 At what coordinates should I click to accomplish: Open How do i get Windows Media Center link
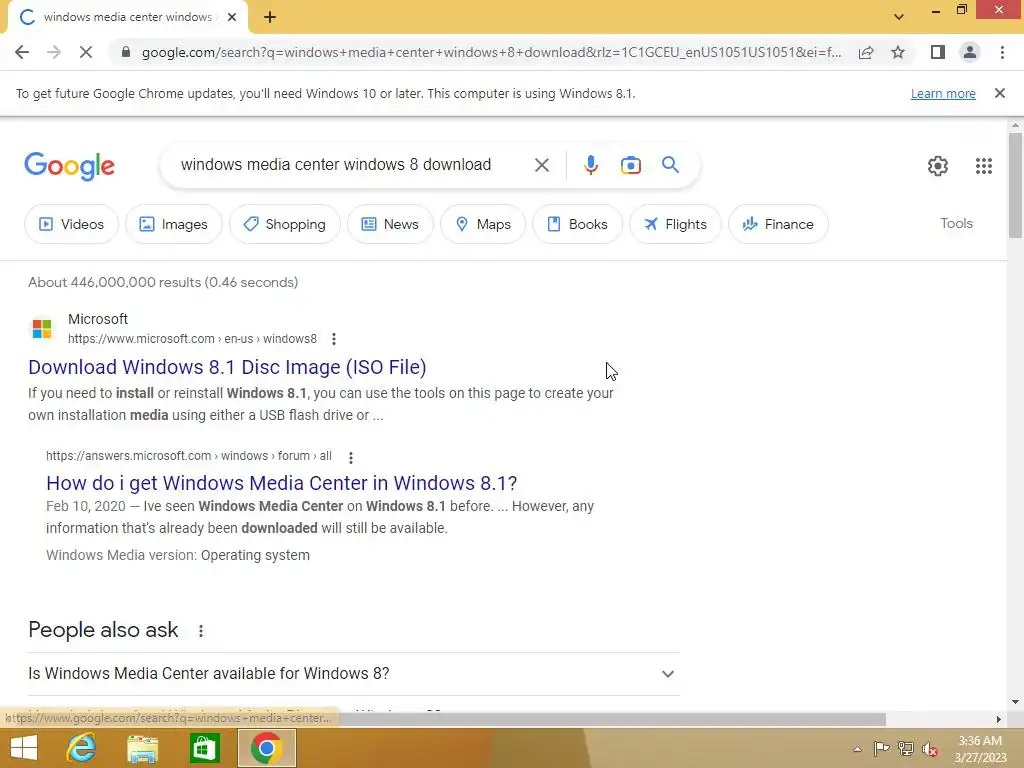(281, 483)
